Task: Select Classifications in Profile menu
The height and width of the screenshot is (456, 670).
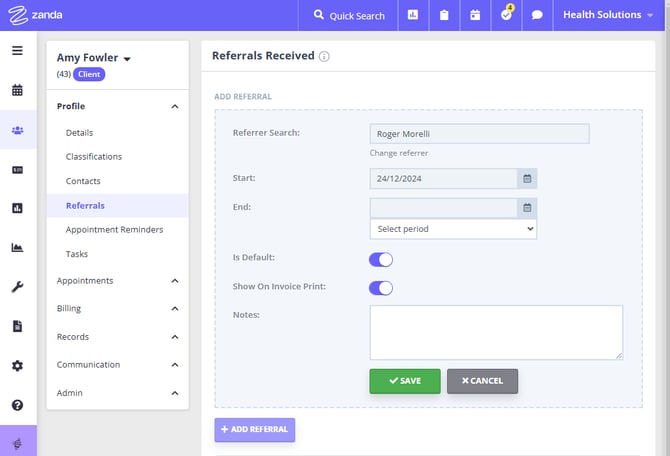Action: (x=94, y=157)
